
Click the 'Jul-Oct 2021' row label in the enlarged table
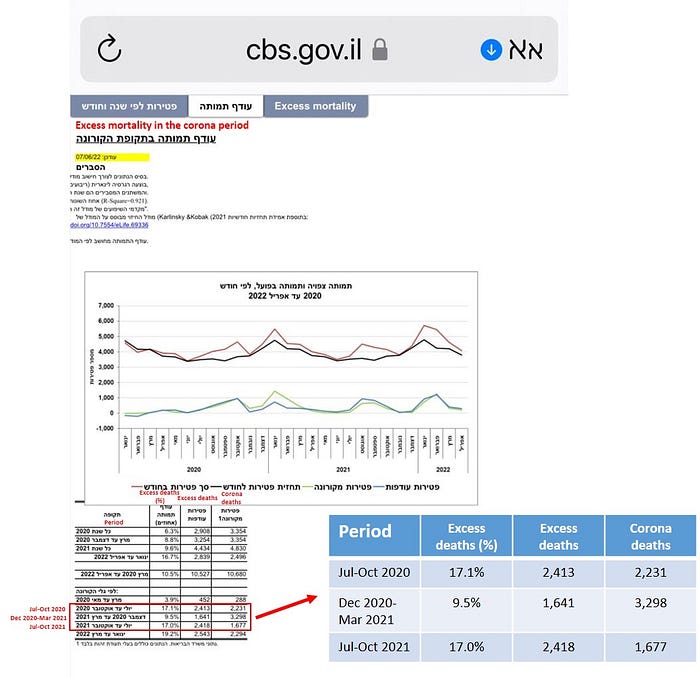374,647
